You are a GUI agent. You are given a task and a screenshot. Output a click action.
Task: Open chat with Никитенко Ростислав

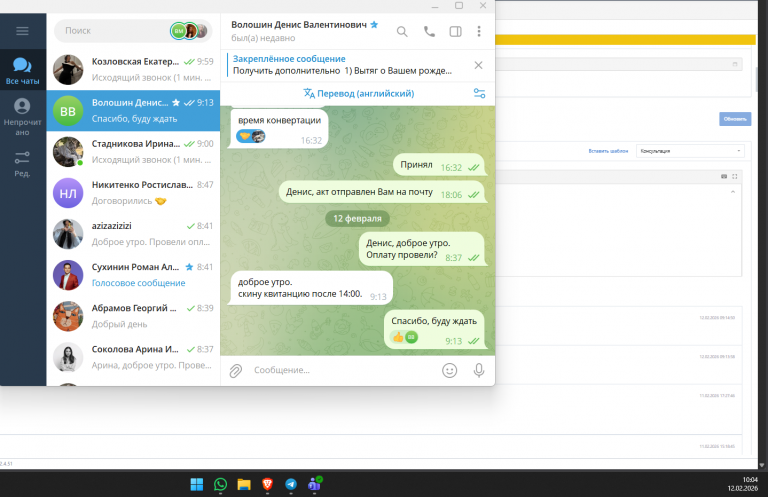[x=133, y=193]
